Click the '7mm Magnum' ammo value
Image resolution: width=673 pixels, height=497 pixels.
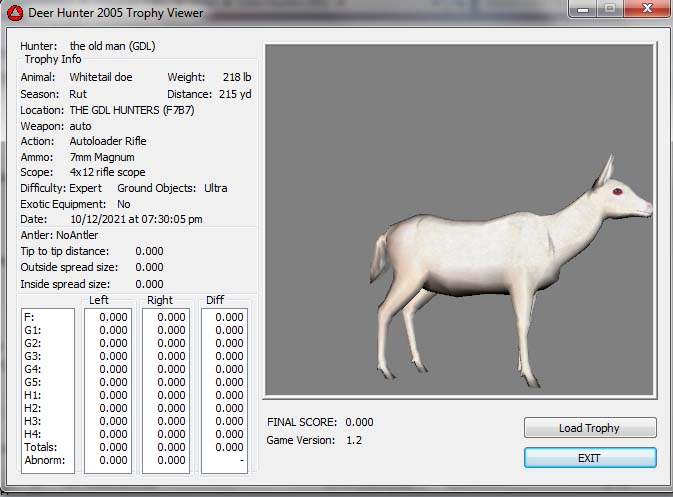click(101, 157)
